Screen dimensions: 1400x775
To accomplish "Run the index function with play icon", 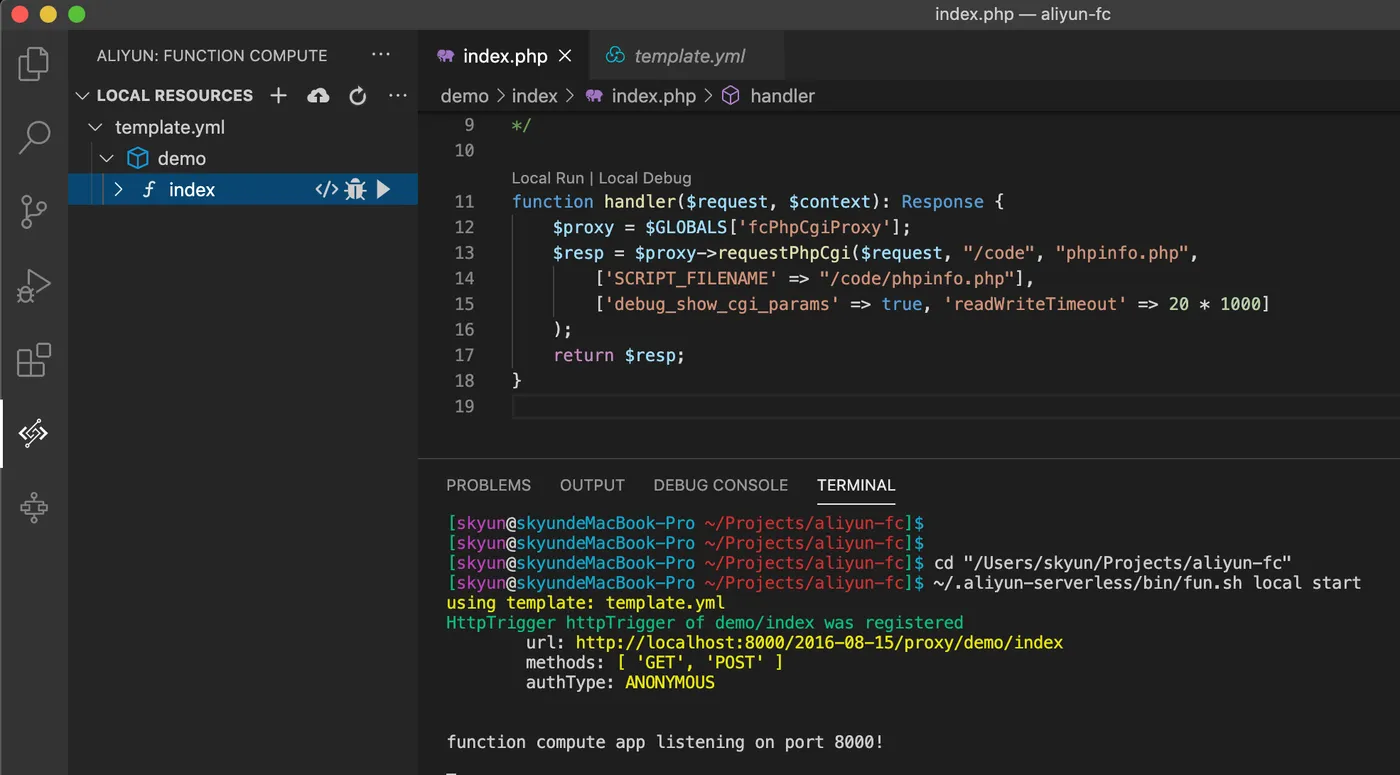I will click(x=383, y=189).
